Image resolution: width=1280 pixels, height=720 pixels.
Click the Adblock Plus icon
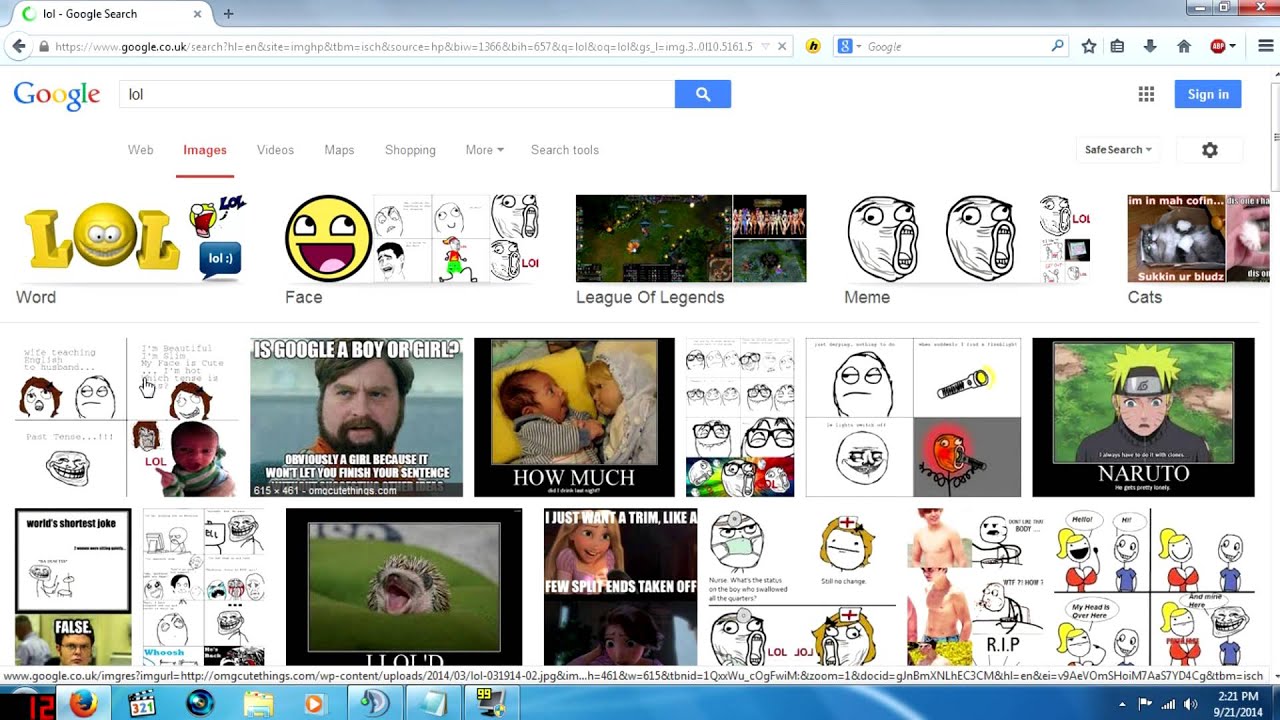(1218, 46)
